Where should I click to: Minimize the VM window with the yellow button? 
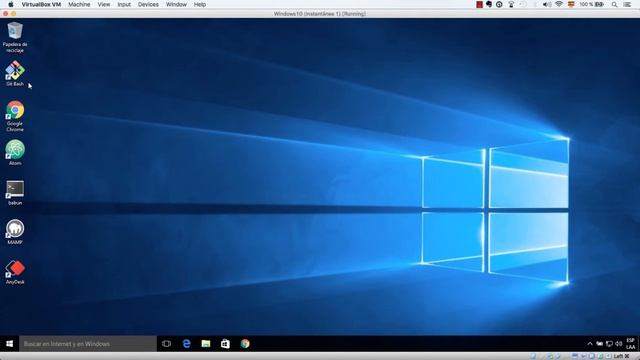(13, 13)
